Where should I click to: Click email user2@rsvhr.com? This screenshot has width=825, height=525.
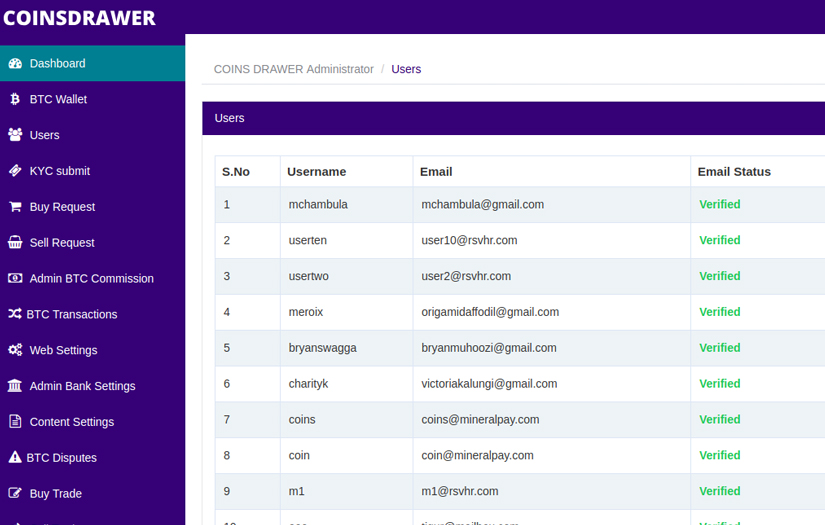(x=466, y=276)
